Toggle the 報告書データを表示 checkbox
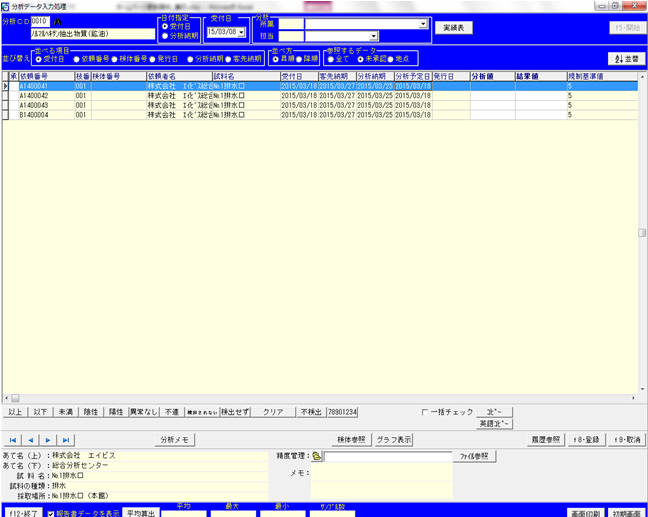Image resolution: width=648 pixels, height=517 pixels. click(x=51, y=514)
